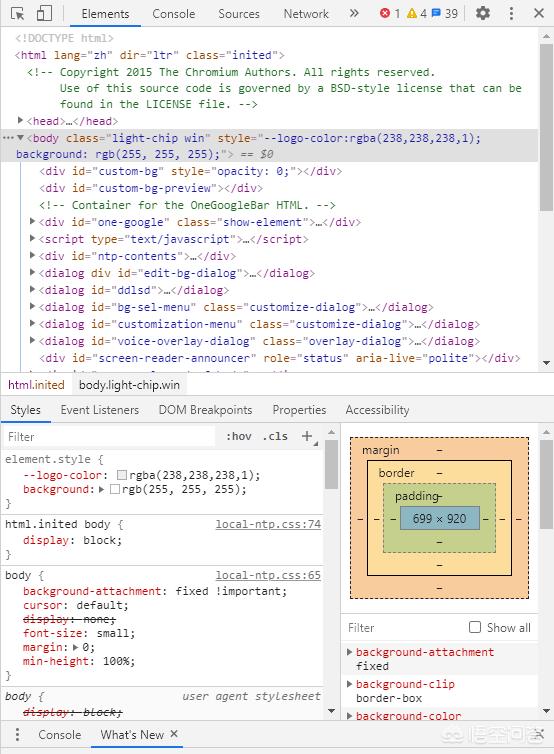The height and width of the screenshot is (754, 554).
Task: Open the customize DevTools three-dot menu
Action: click(x=511, y=13)
